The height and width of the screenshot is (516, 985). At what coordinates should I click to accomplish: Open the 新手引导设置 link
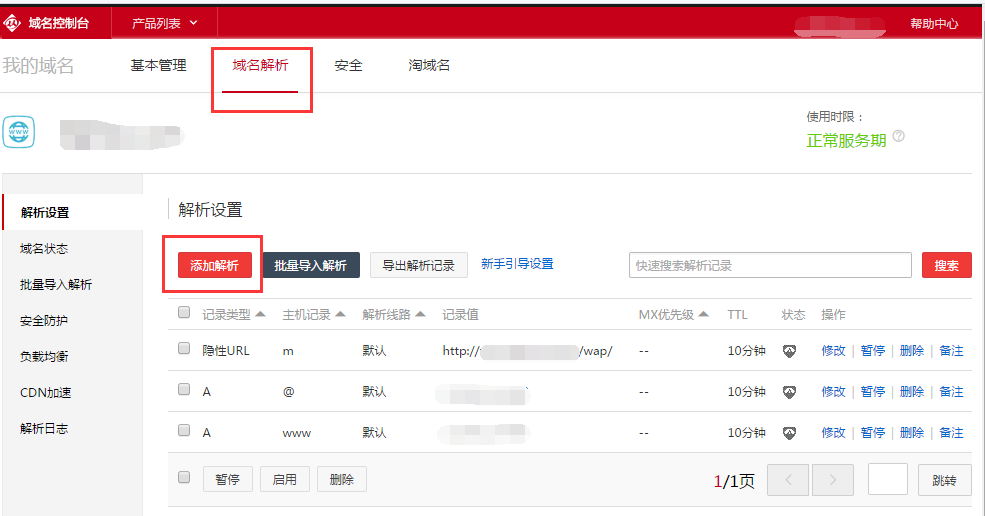[x=517, y=264]
